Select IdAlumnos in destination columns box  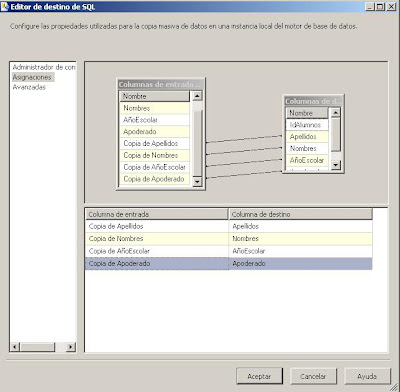307,125
